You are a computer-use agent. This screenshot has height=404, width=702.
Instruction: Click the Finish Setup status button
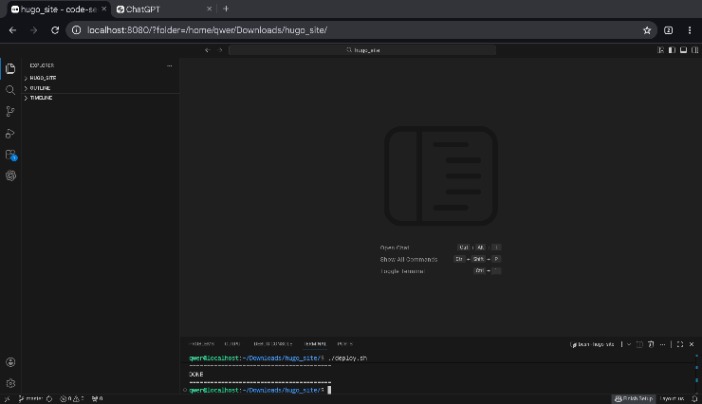click(x=634, y=399)
